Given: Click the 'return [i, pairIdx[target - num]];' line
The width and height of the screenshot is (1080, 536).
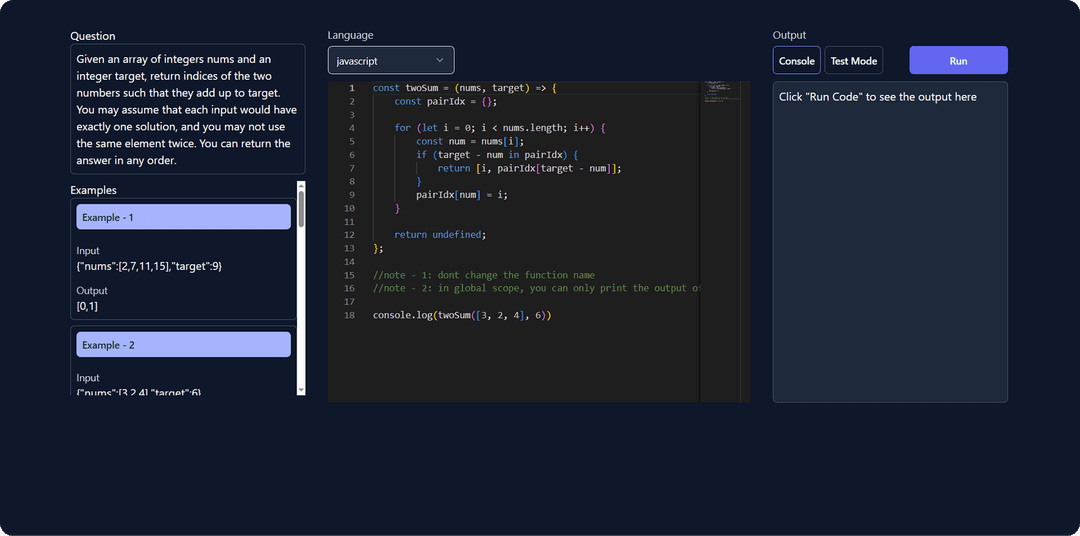Looking at the screenshot, I should pyautogui.click(x=529, y=168).
